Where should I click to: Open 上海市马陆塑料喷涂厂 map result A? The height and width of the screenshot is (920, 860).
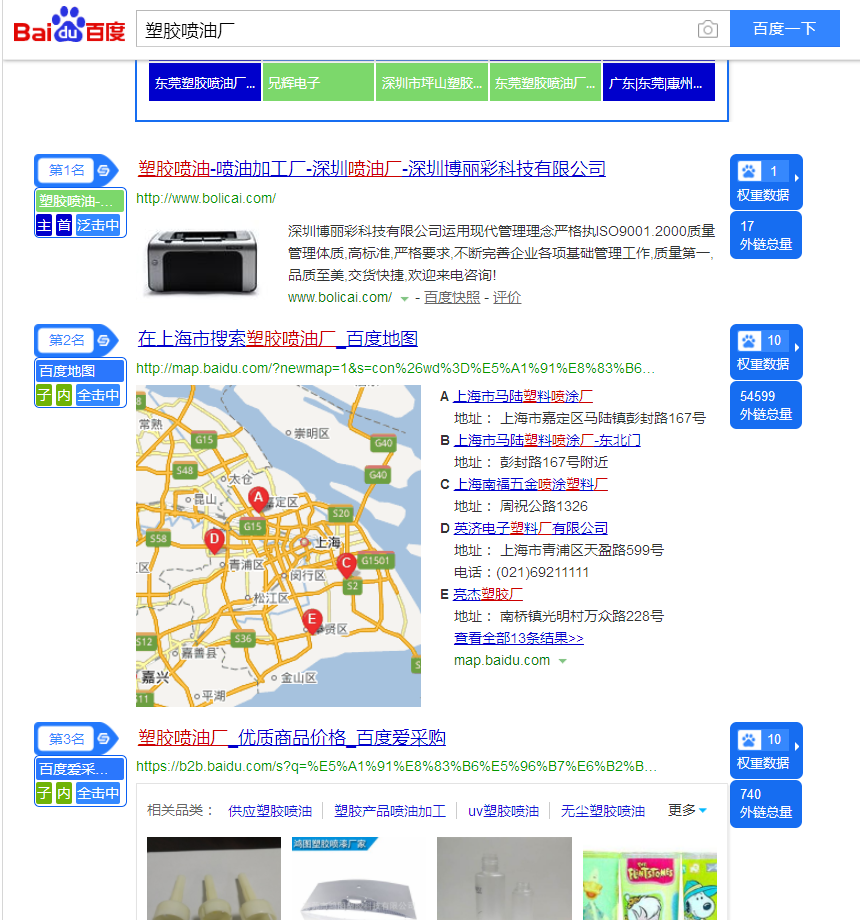tap(523, 397)
